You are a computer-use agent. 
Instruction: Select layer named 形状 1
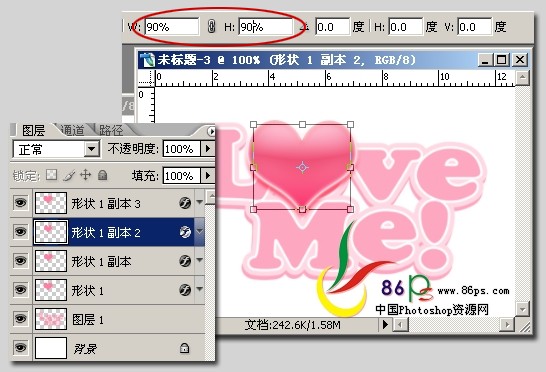tap(88, 290)
